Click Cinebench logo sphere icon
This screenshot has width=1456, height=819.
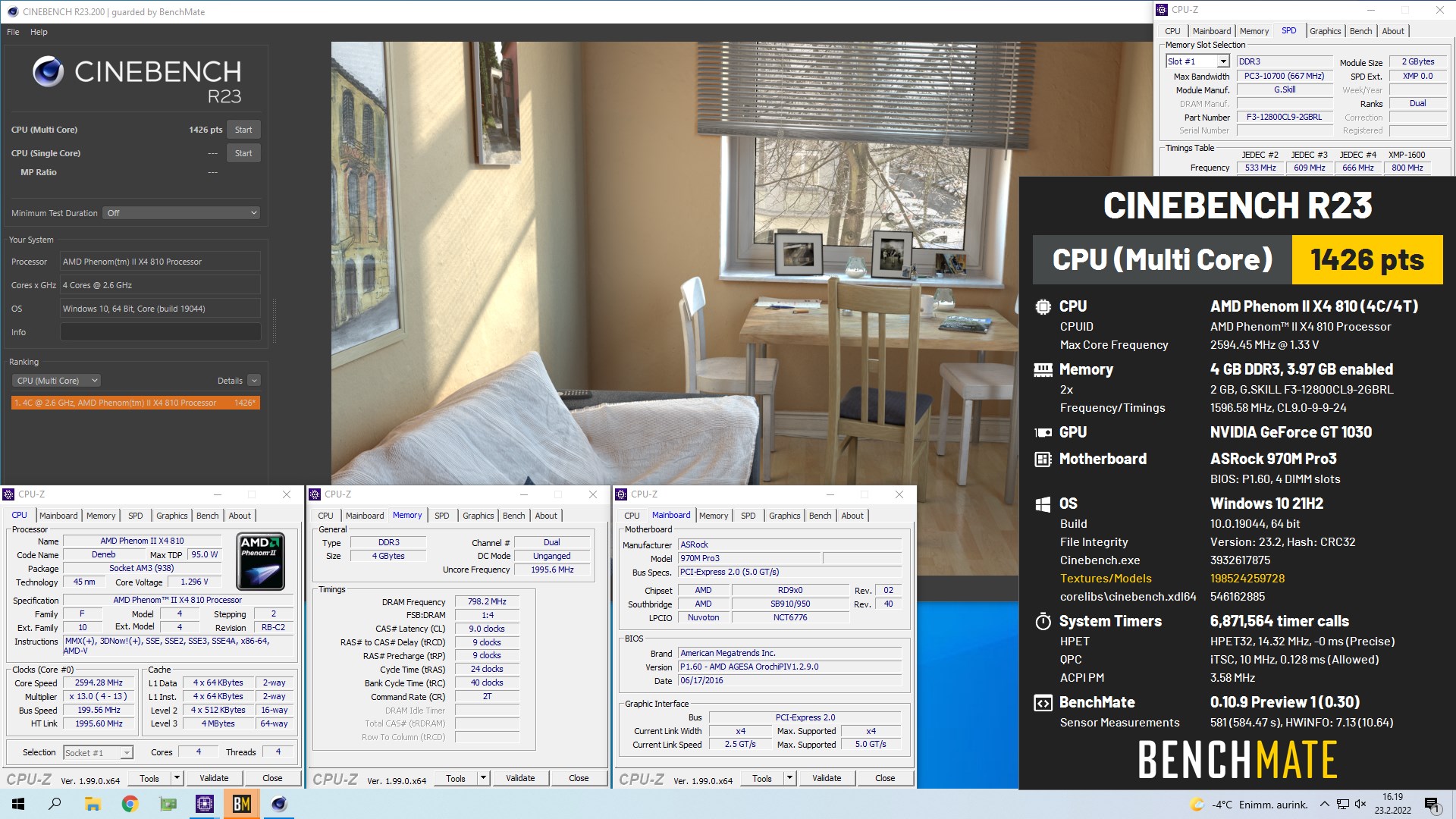click(48, 71)
